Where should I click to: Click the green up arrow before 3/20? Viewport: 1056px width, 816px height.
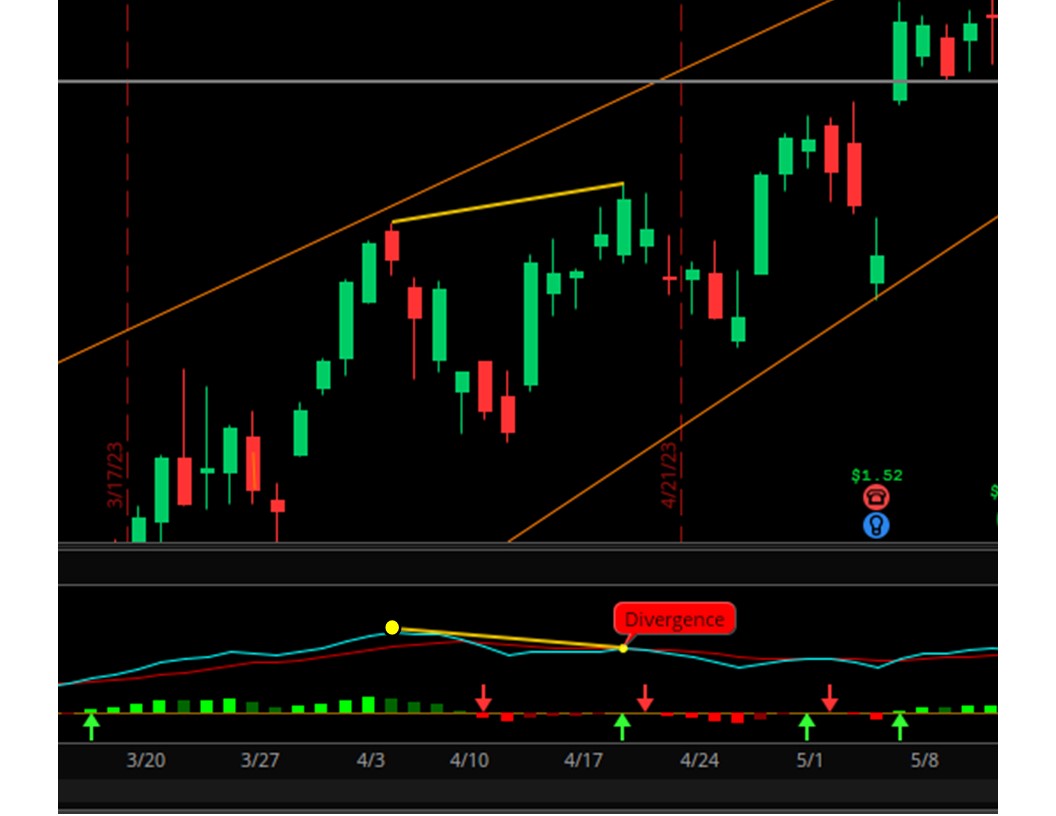point(92,727)
